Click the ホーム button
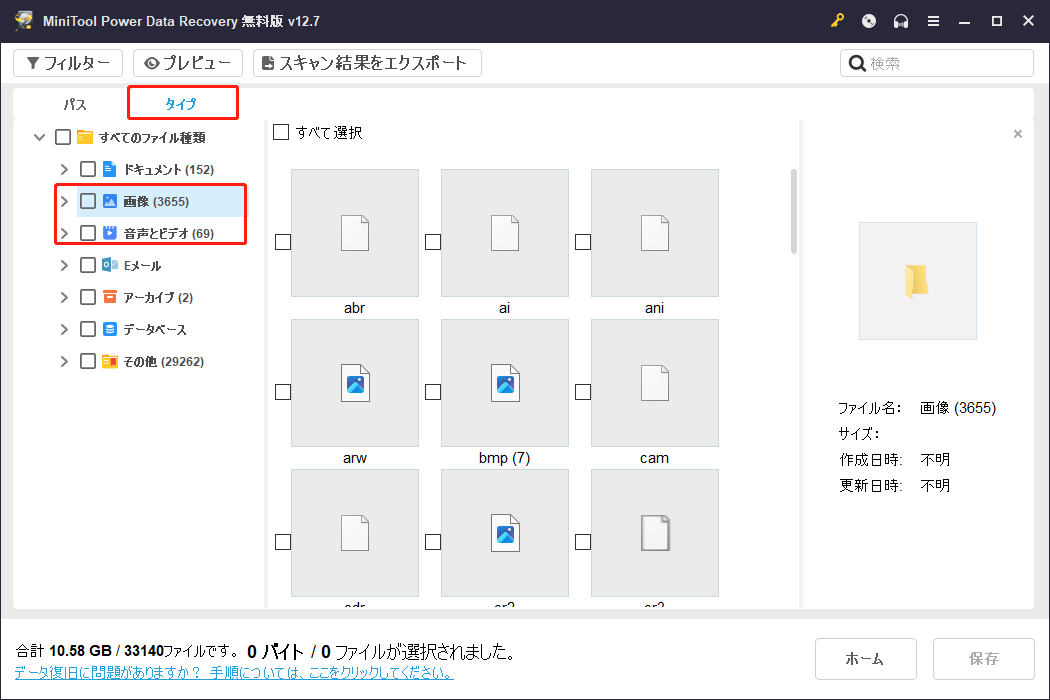 pos(865,658)
